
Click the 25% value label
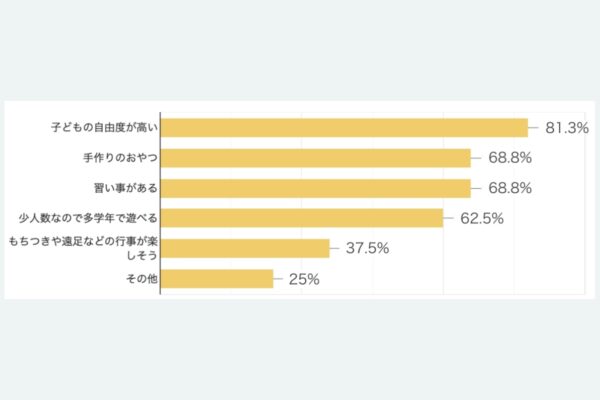pos(304,279)
